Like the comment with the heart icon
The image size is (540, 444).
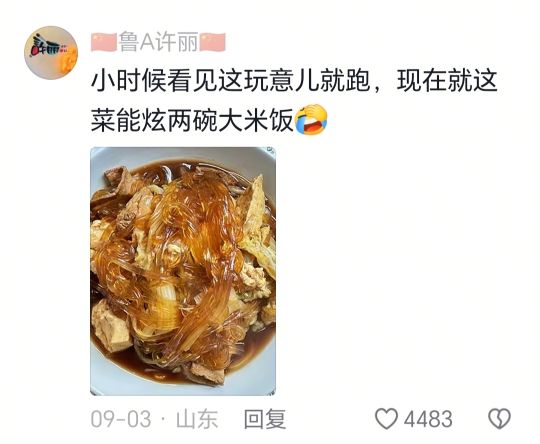386,419
